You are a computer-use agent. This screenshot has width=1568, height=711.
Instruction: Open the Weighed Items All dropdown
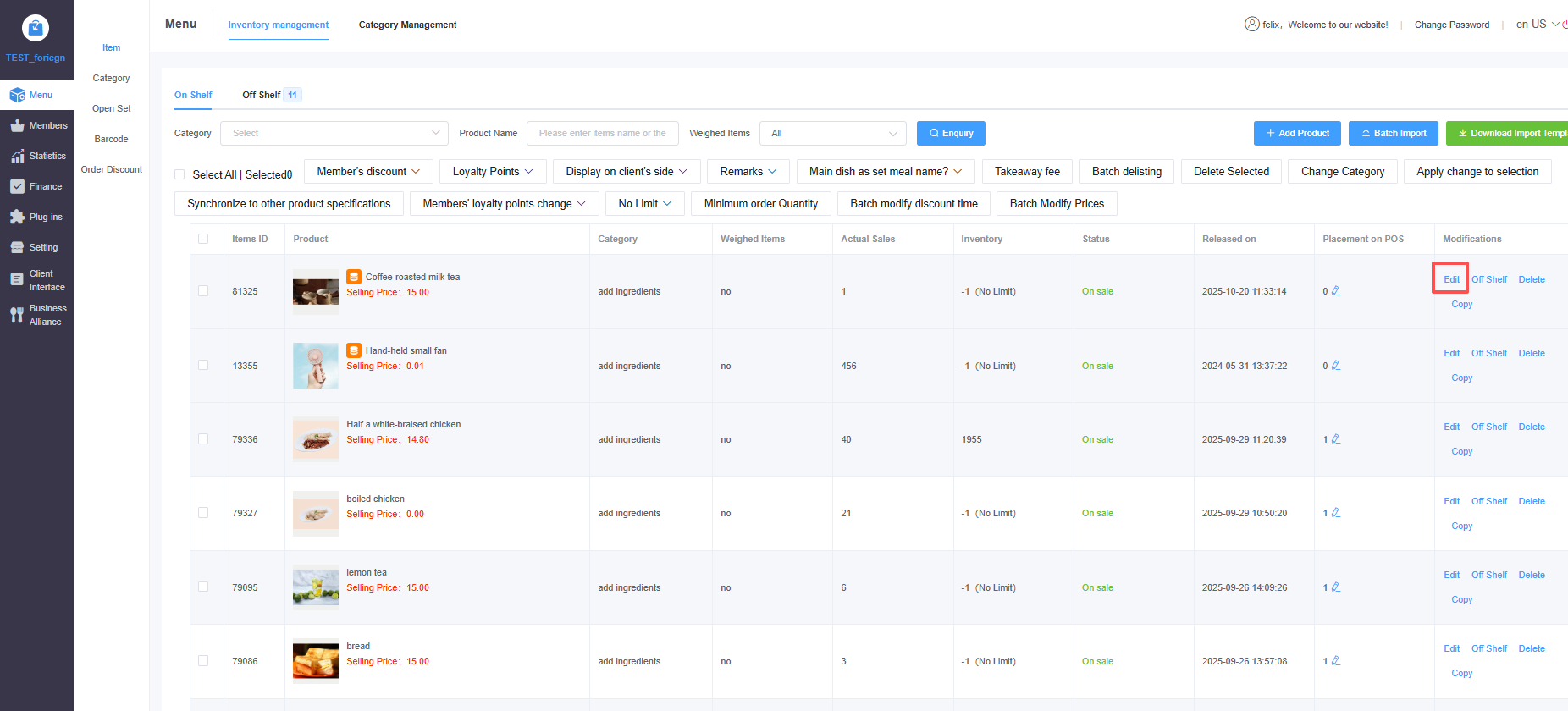(833, 134)
